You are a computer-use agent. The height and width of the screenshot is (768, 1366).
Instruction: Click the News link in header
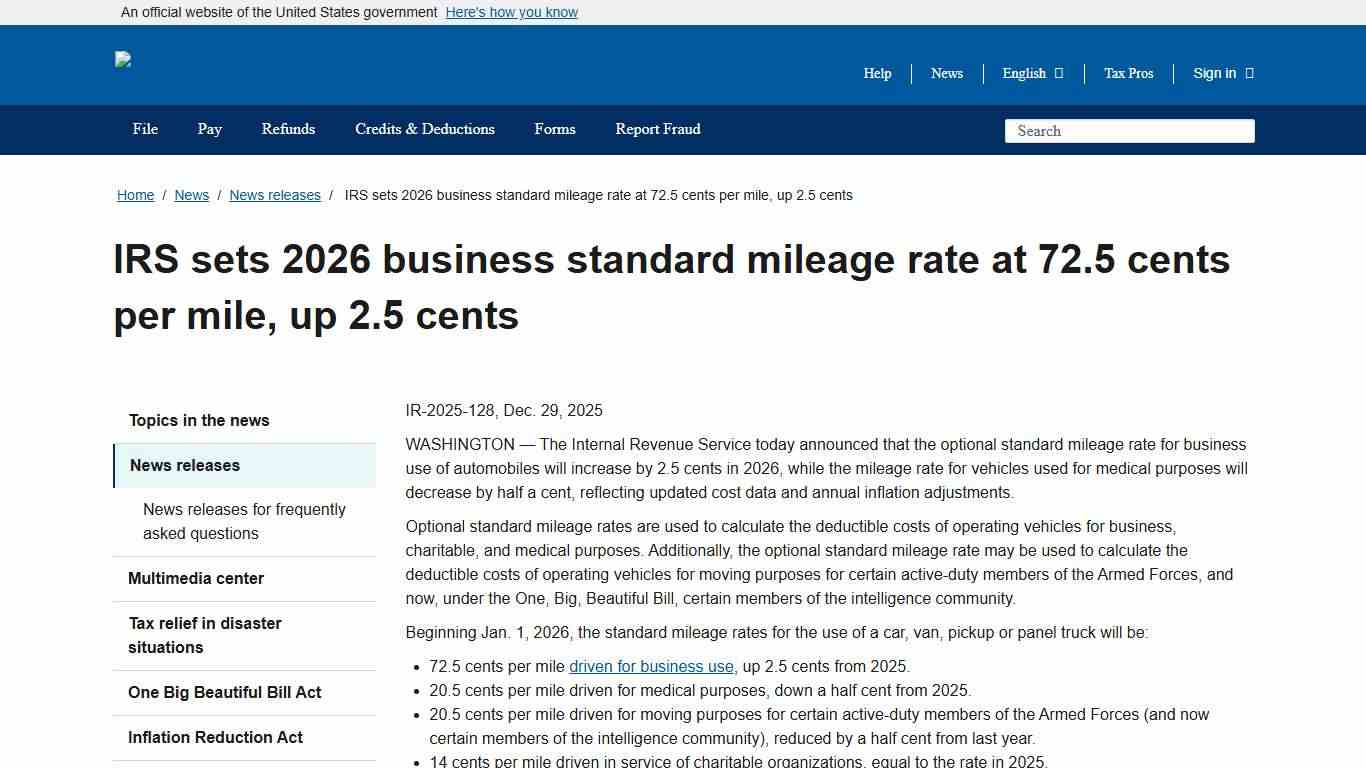point(946,73)
